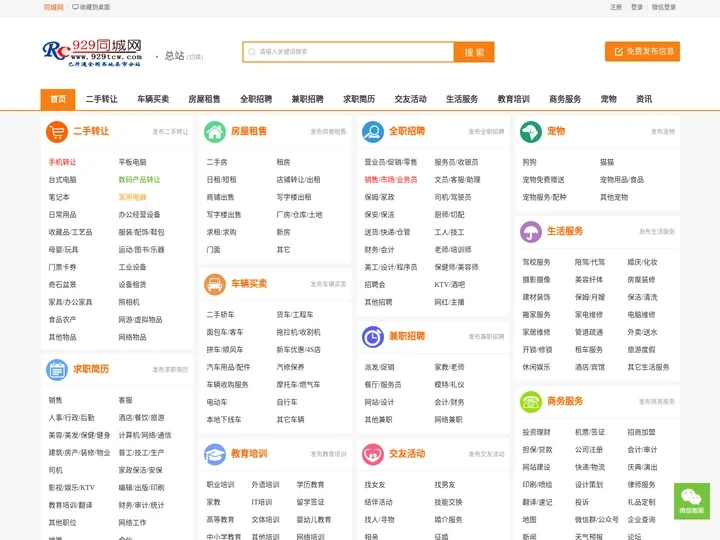This screenshot has height=540, width=720.
Task: Click the 929同城网 site logo
Action: (x=93, y=53)
